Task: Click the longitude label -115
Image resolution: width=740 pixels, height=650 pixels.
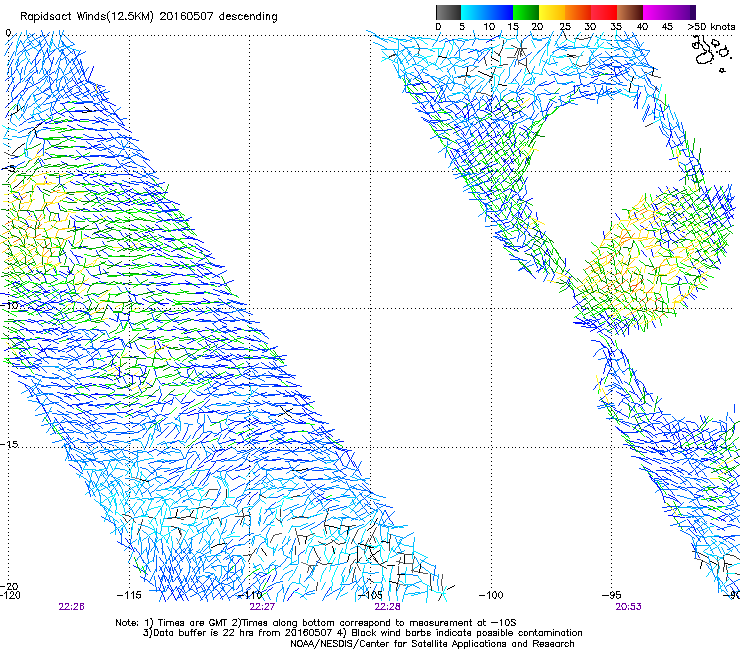Action: [129, 595]
